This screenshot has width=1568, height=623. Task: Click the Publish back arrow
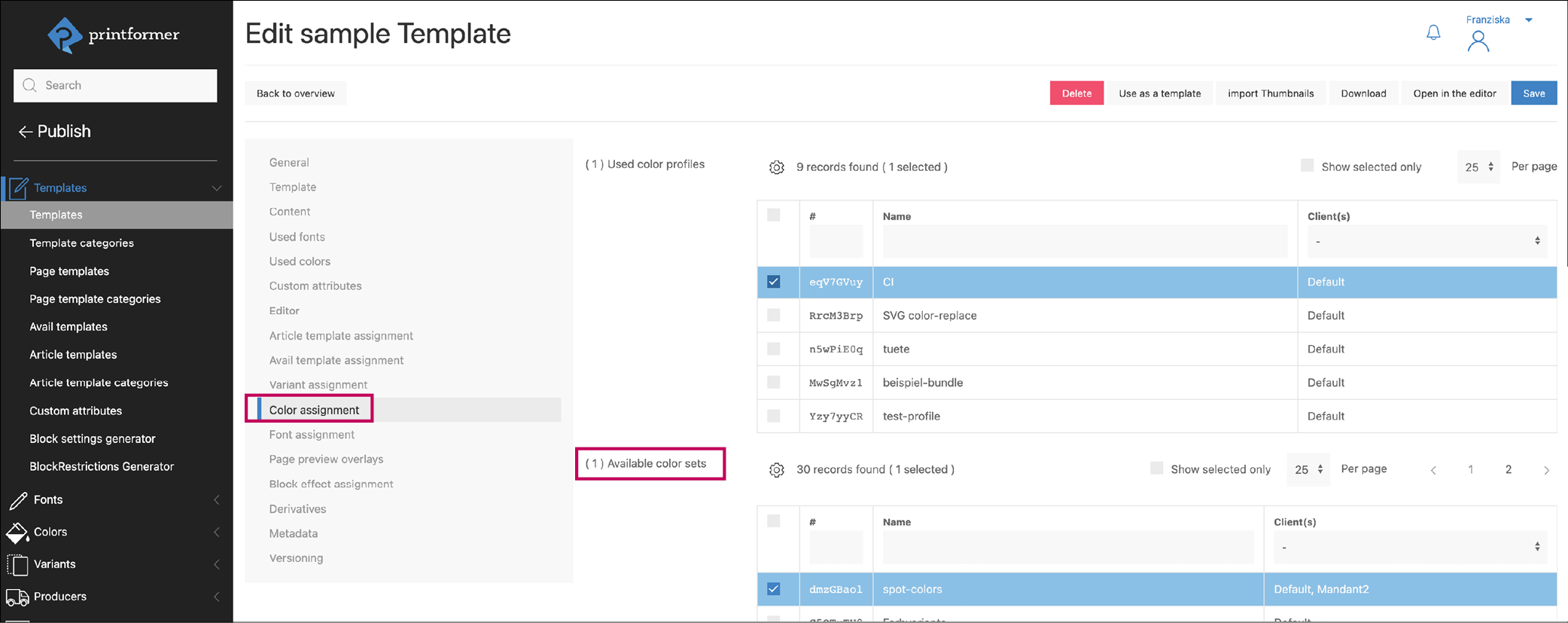tap(26, 132)
